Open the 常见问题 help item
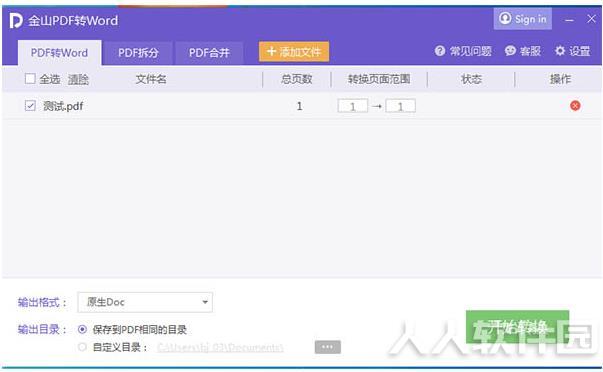 click(463, 51)
